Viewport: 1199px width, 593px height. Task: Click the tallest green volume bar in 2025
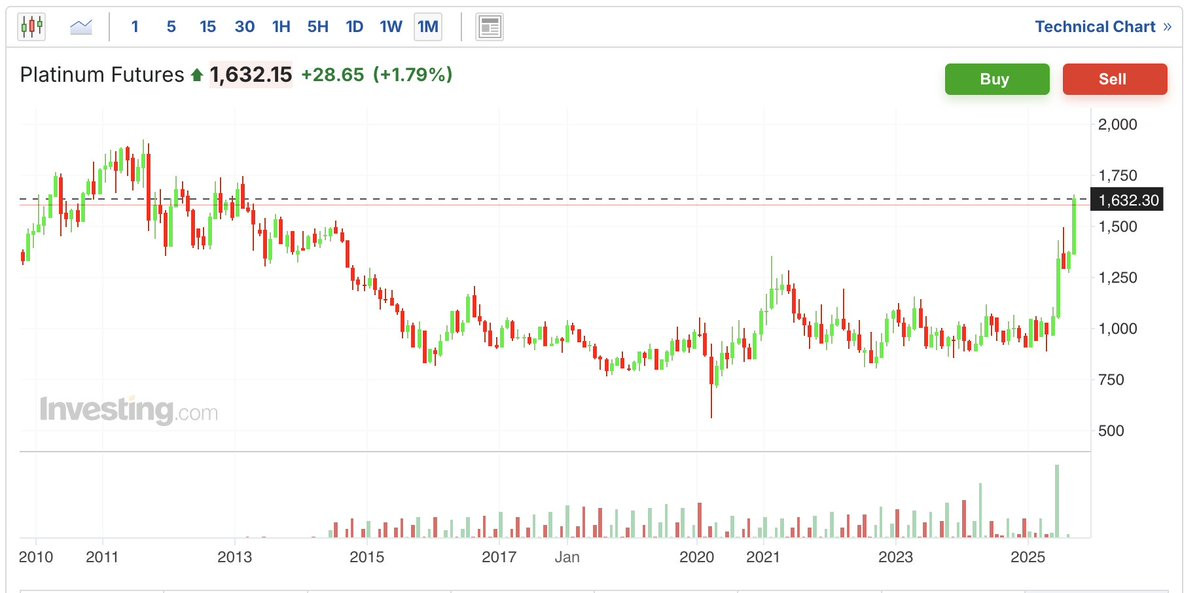click(1058, 501)
